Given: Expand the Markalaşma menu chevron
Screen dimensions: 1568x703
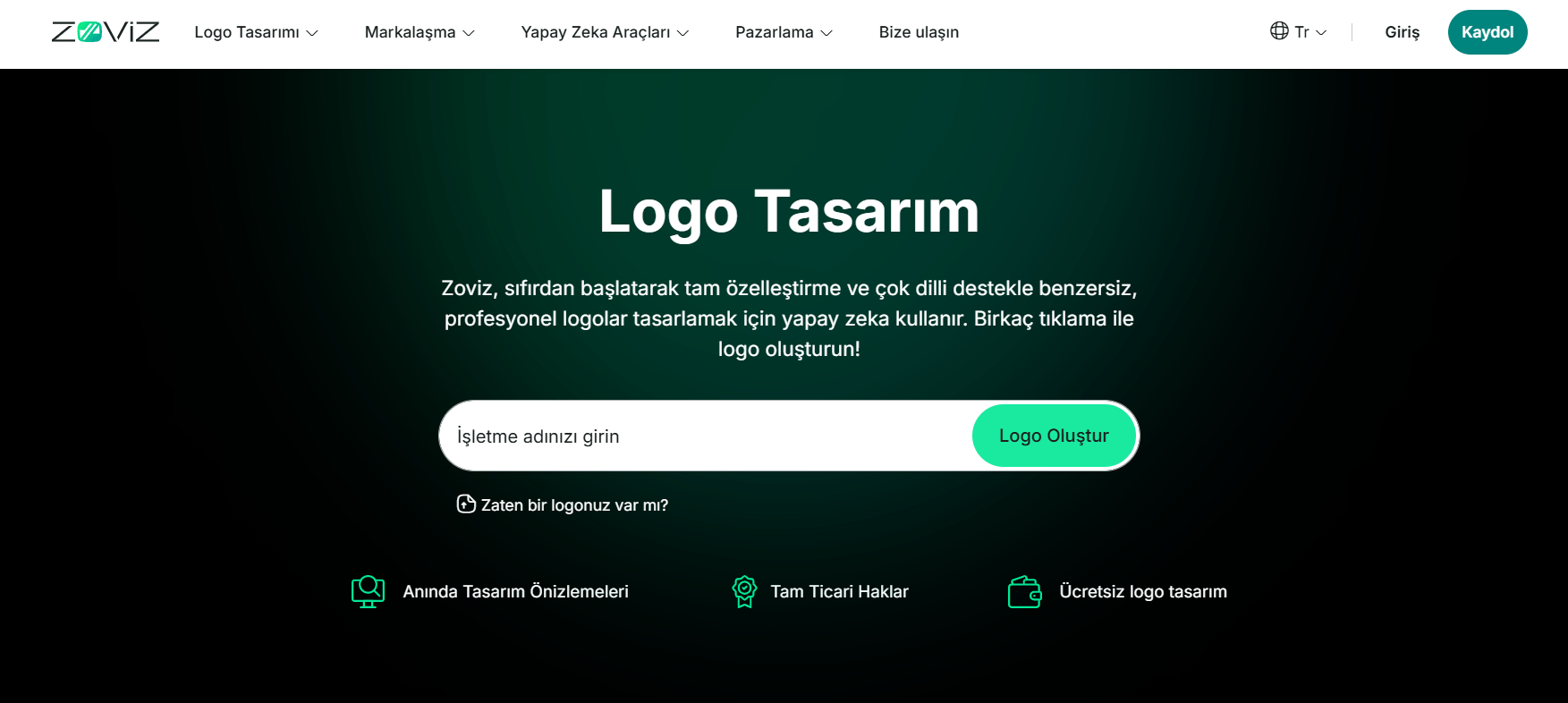Looking at the screenshot, I should (469, 33).
